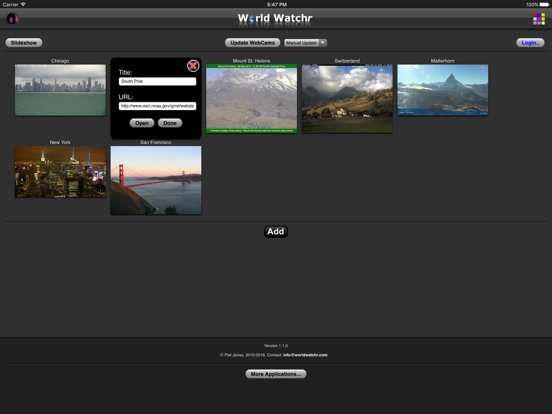552x414 pixels.
Task: Open the Matterhorn webcam thumbnail
Action: tap(443, 90)
